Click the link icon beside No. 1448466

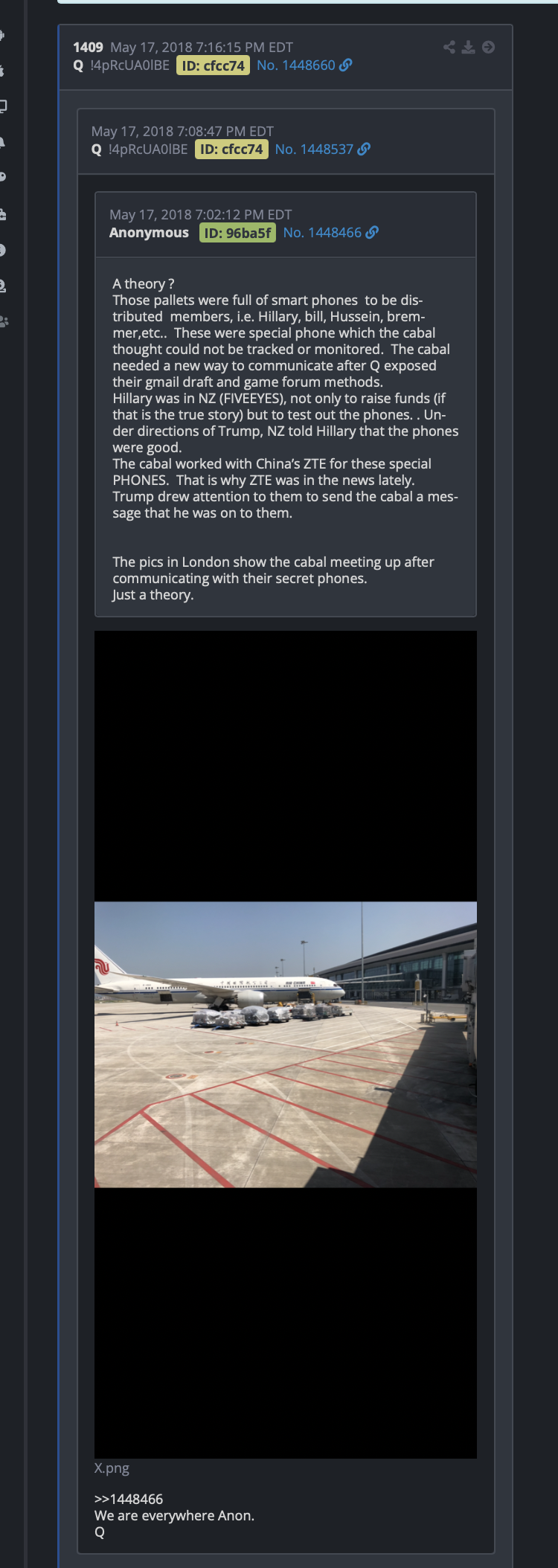tap(372, 233)
